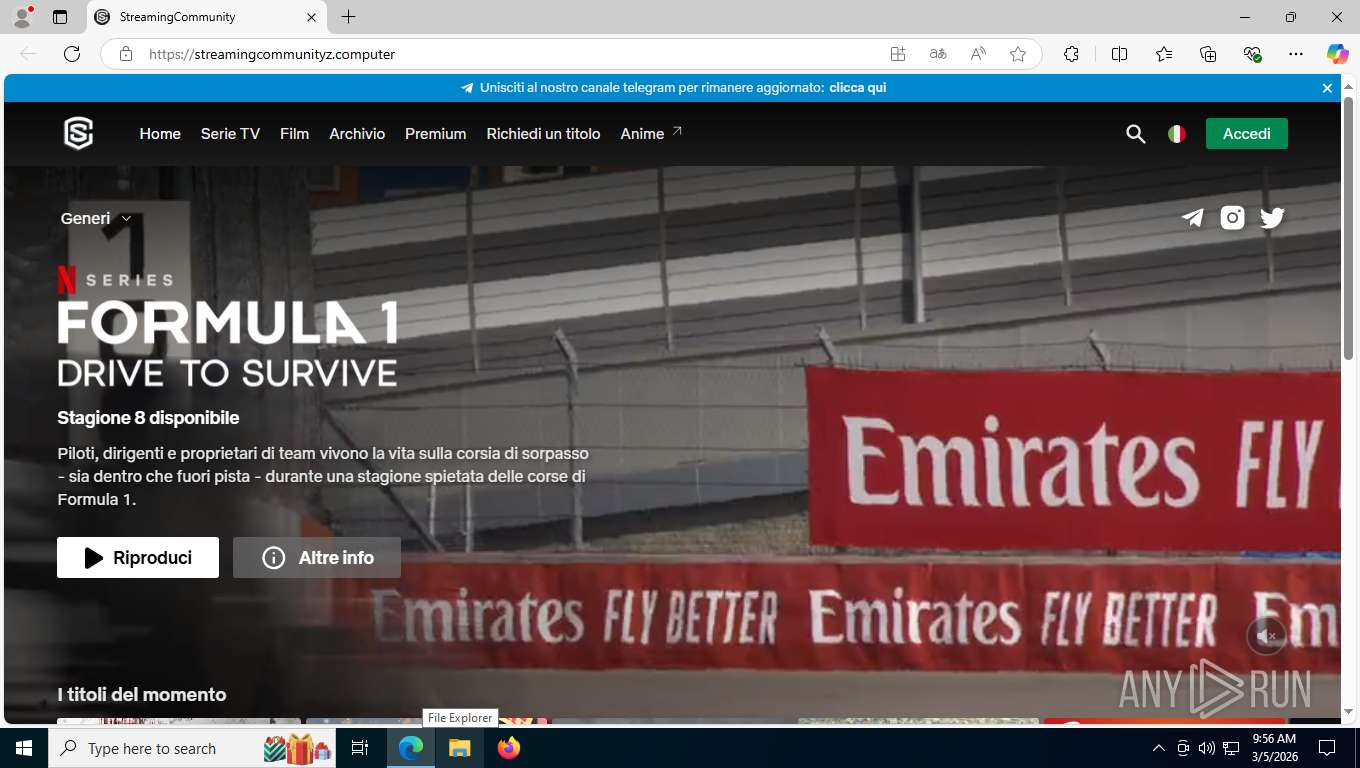Click the green Accedi button
The width and height of the screenshot is (1360, 768).
click(x=1247, y=133)
